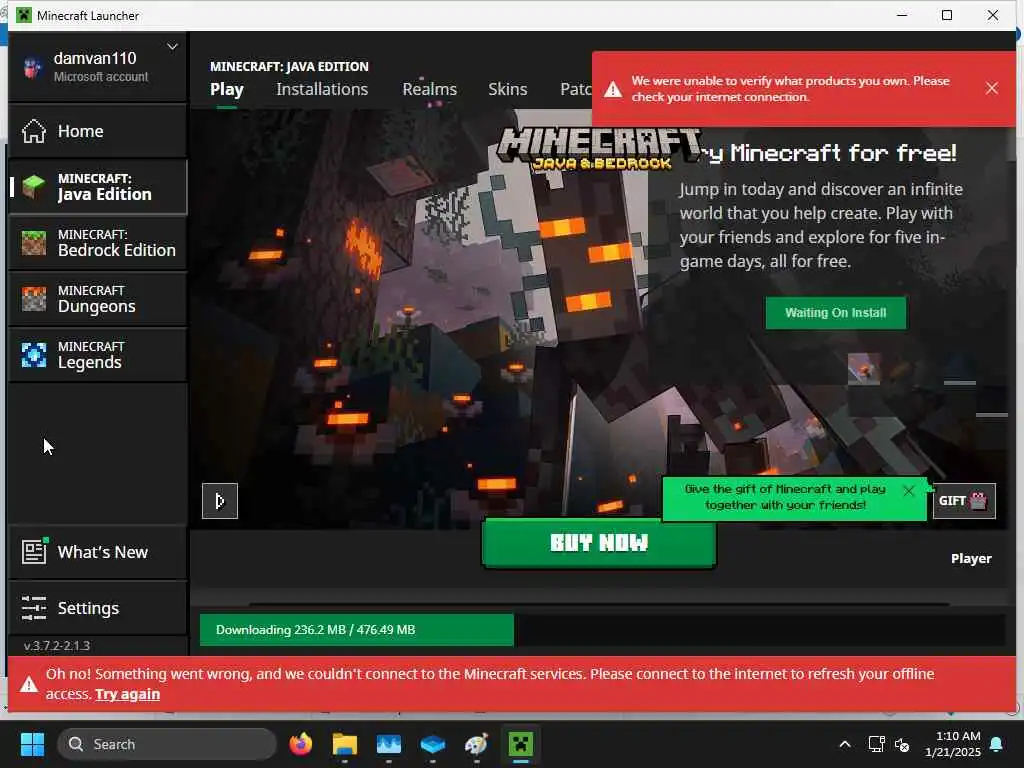This screenshot has height=768, width=1024.
Task: Click the muted volume tray icon
Action: [x=902, y=744]
